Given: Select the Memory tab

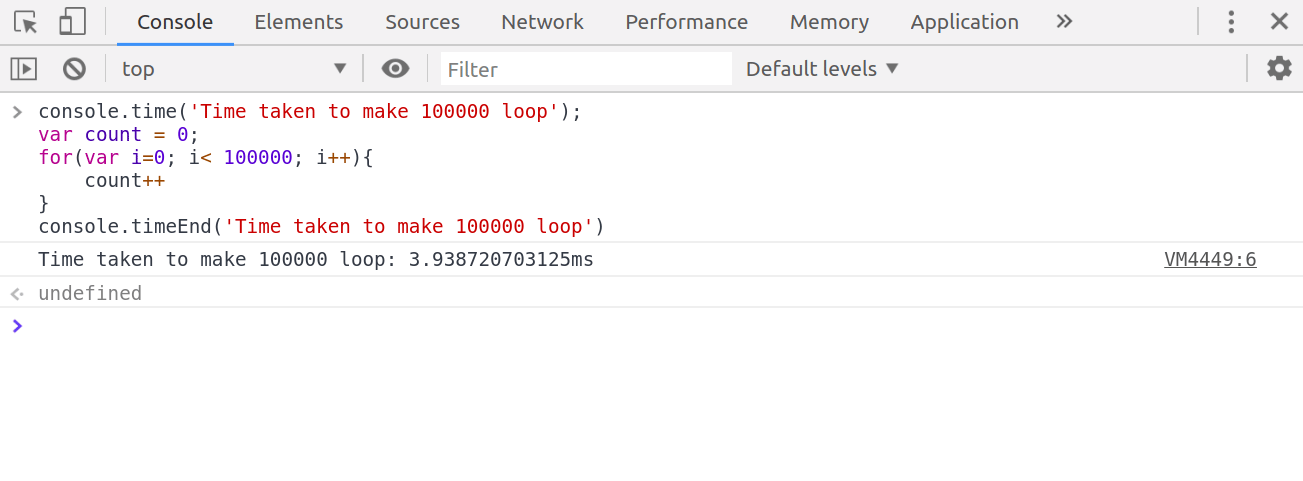Looking at the screenshot, I should (829, 22).
